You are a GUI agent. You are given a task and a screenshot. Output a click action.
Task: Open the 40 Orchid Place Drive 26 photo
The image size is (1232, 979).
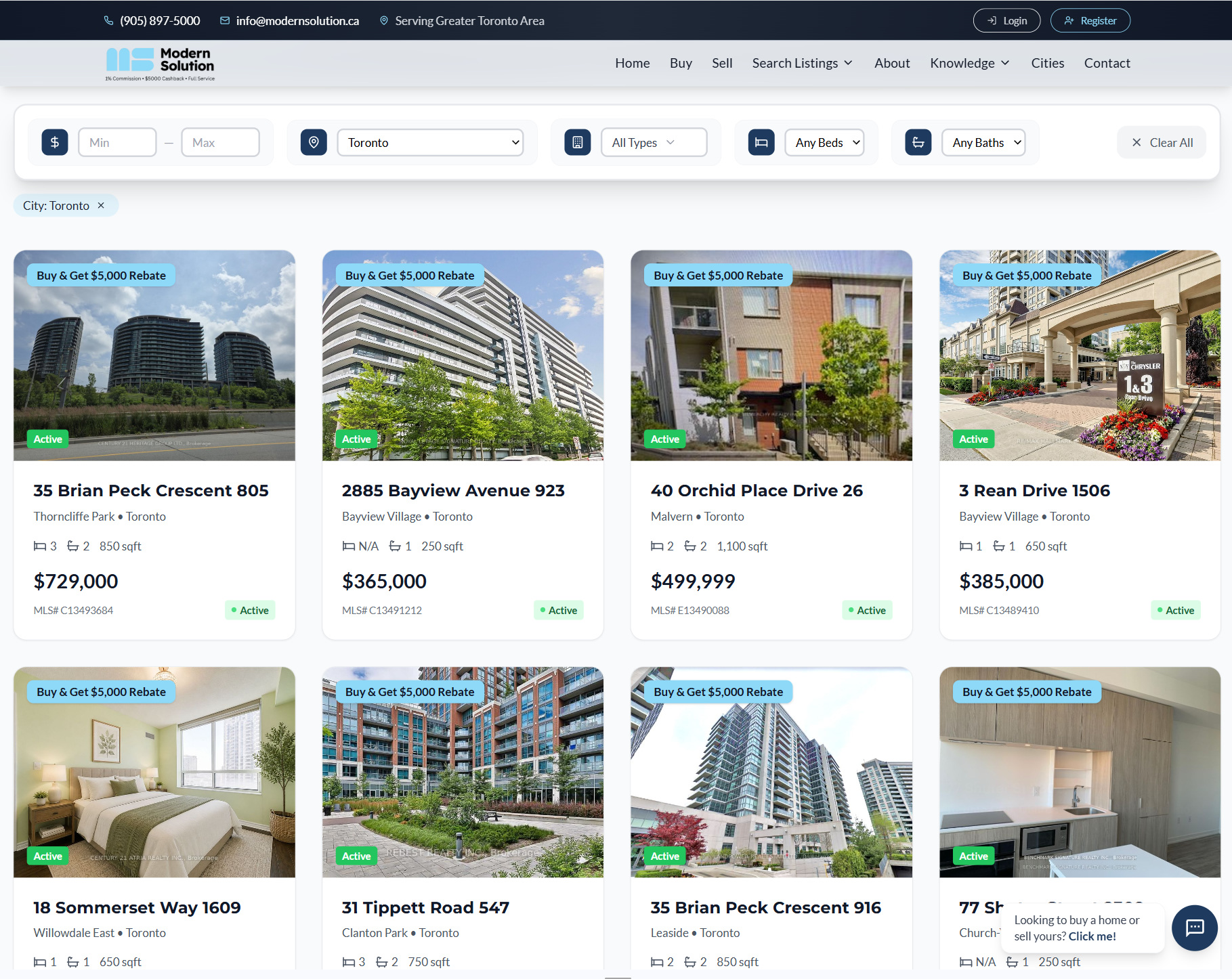tap(771, 355)
